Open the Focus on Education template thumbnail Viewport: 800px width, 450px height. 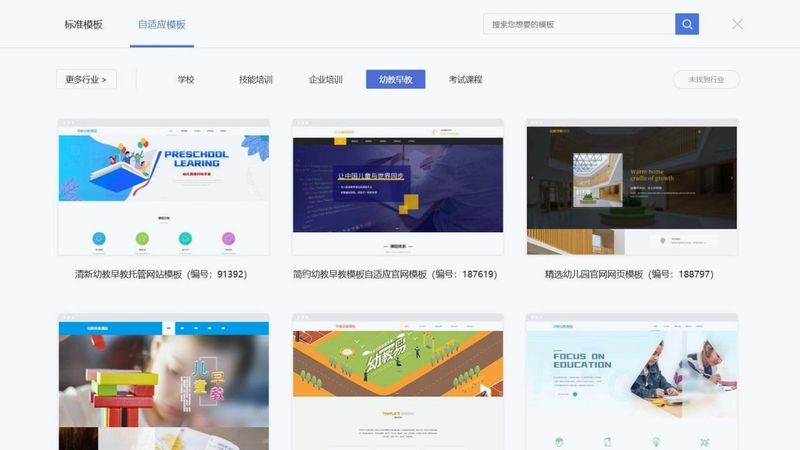pyautogui.click(x=632, y=382)
